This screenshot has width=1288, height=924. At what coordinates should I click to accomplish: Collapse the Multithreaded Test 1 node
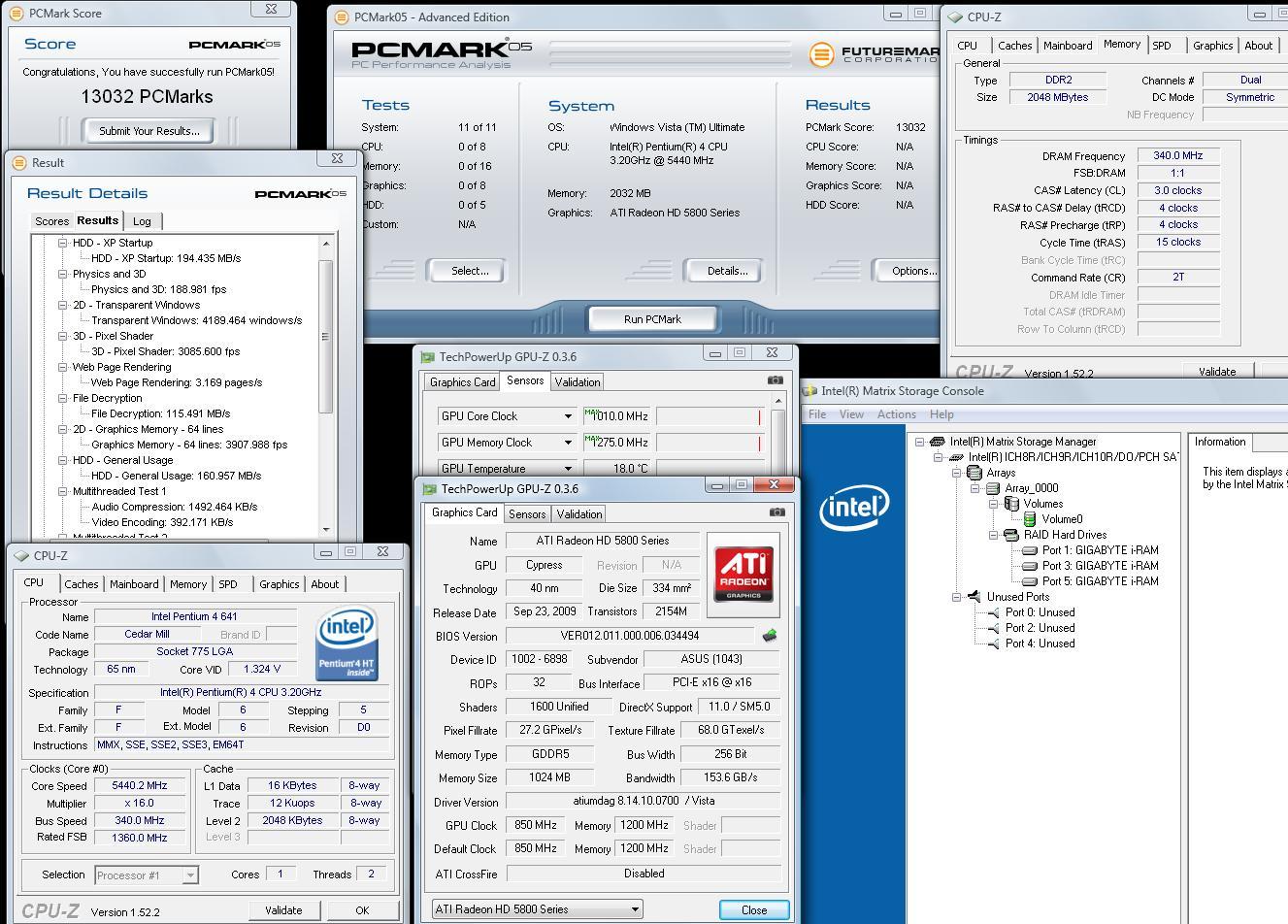coord(63,491)
